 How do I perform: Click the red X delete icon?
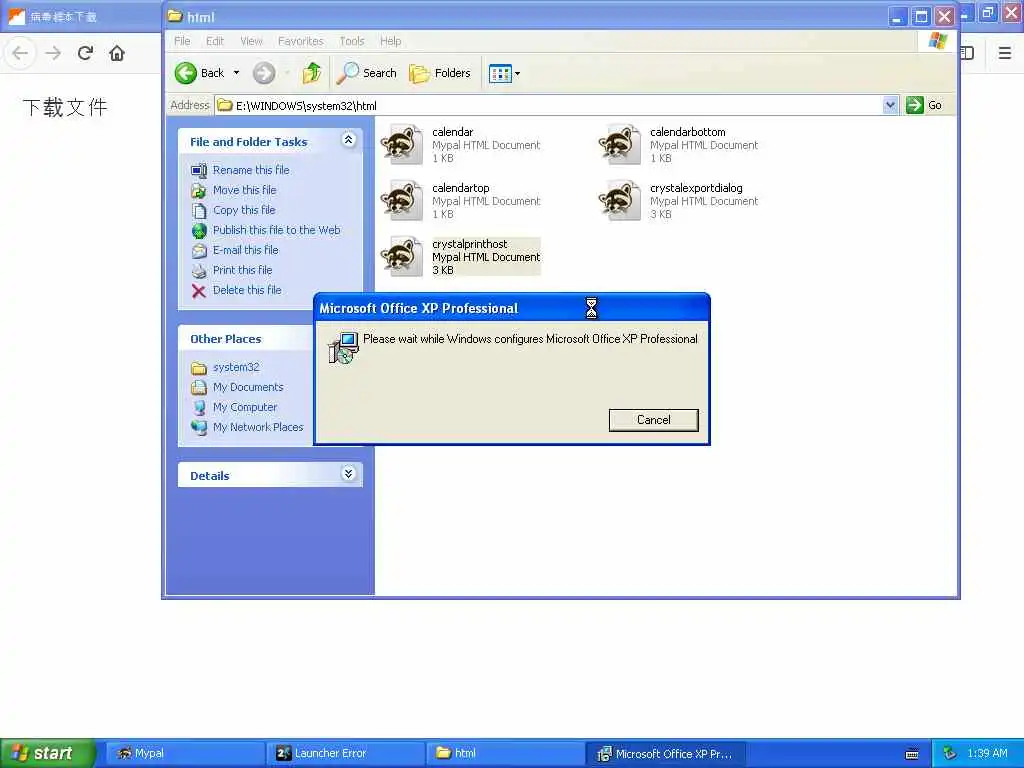pyautogui.click(x=199, y=291)
